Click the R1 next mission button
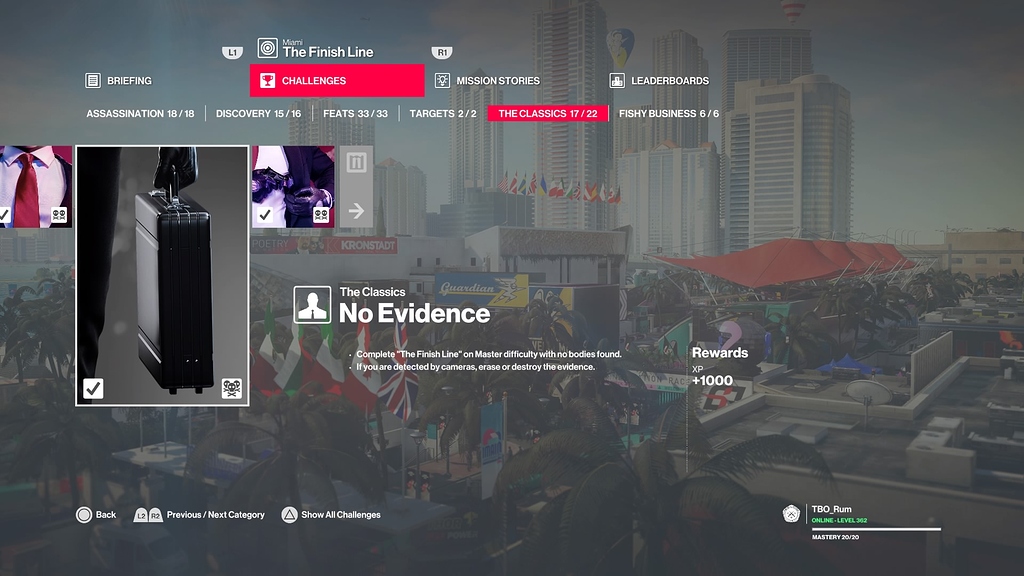Viewport: 1024px width, 576px height. [442, 52]
